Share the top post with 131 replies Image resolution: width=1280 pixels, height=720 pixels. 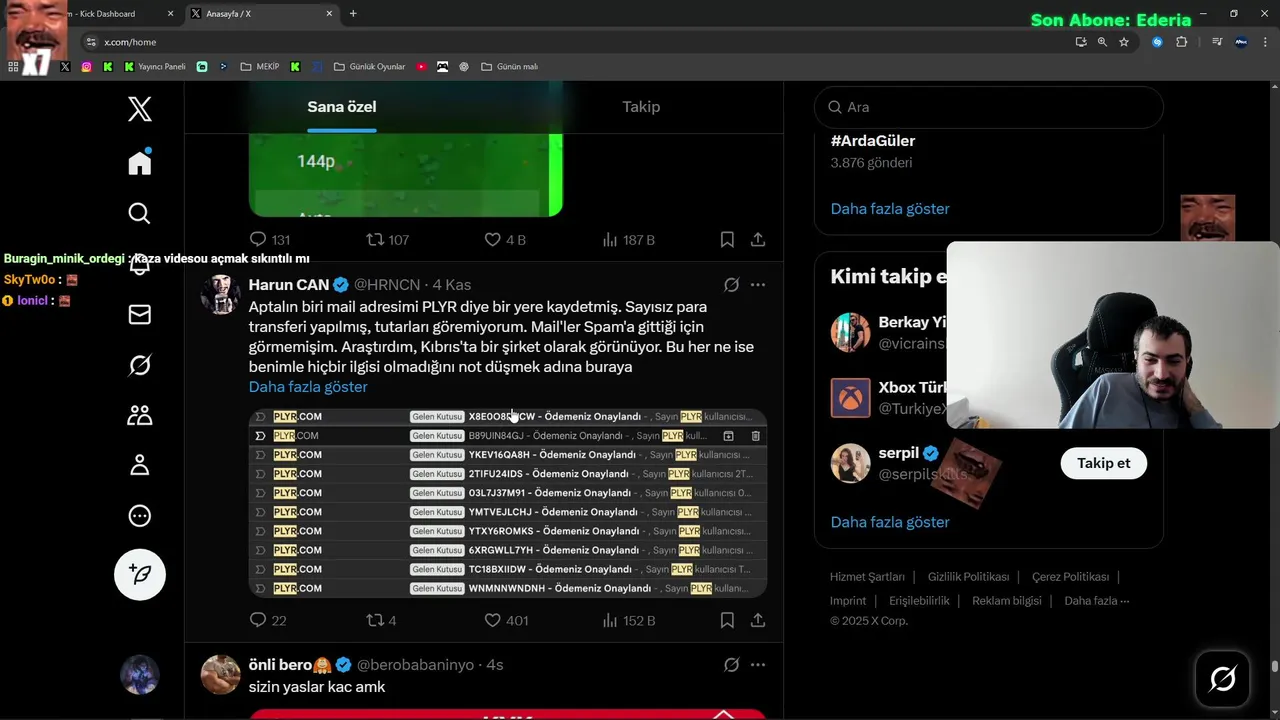(758, 240)
